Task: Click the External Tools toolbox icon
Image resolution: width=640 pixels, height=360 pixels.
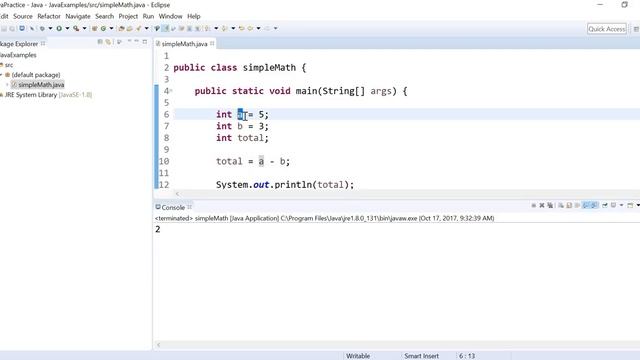Action: [x=76, y=29]
